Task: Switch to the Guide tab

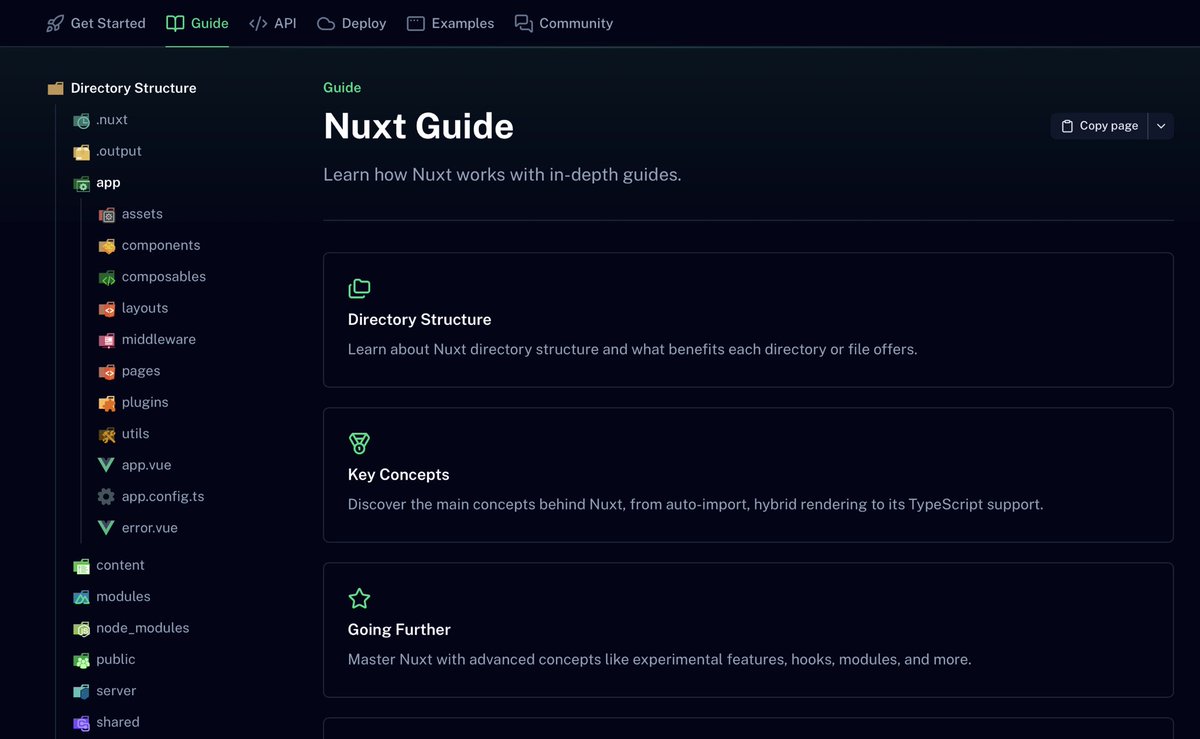Action: [197, 23]
